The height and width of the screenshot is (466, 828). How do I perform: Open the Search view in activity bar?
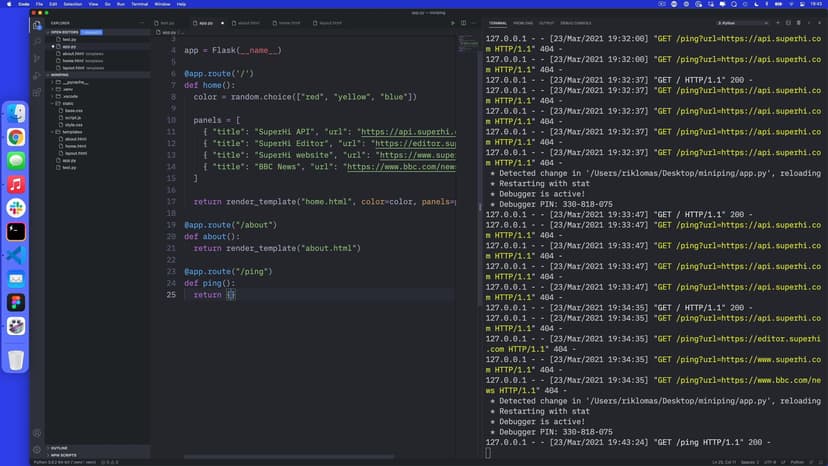[37, 42]
